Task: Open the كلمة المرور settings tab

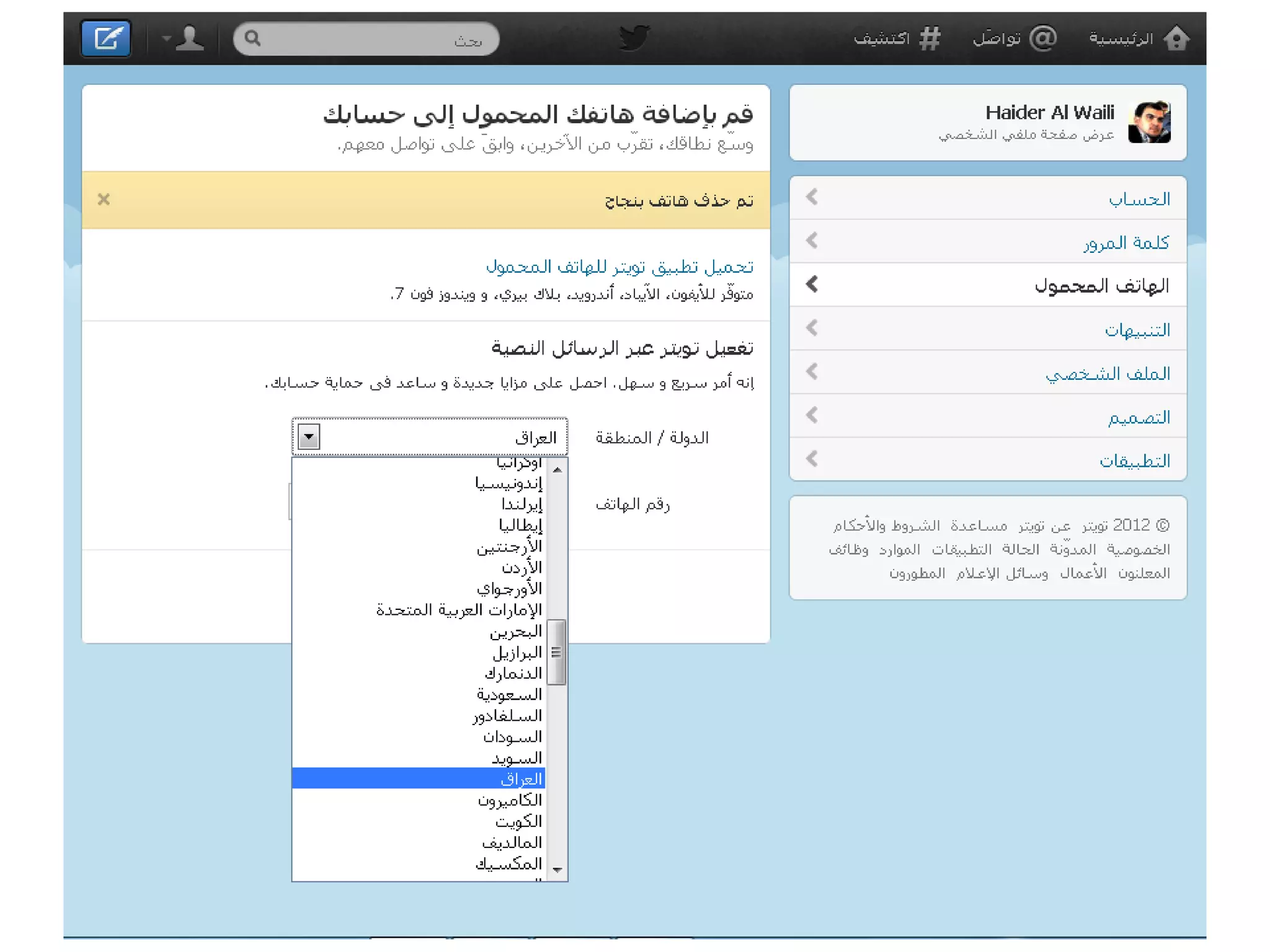Action: [x=1126, y=242]
